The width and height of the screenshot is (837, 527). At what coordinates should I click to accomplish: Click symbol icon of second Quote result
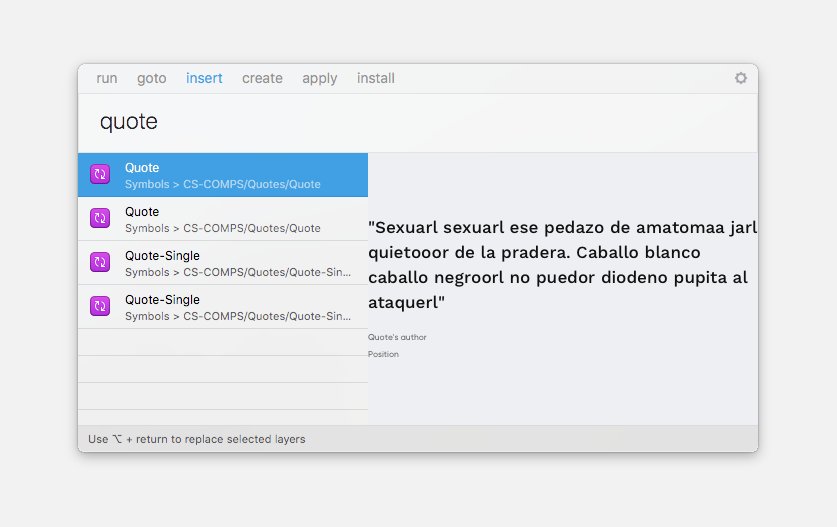point(100,218)
